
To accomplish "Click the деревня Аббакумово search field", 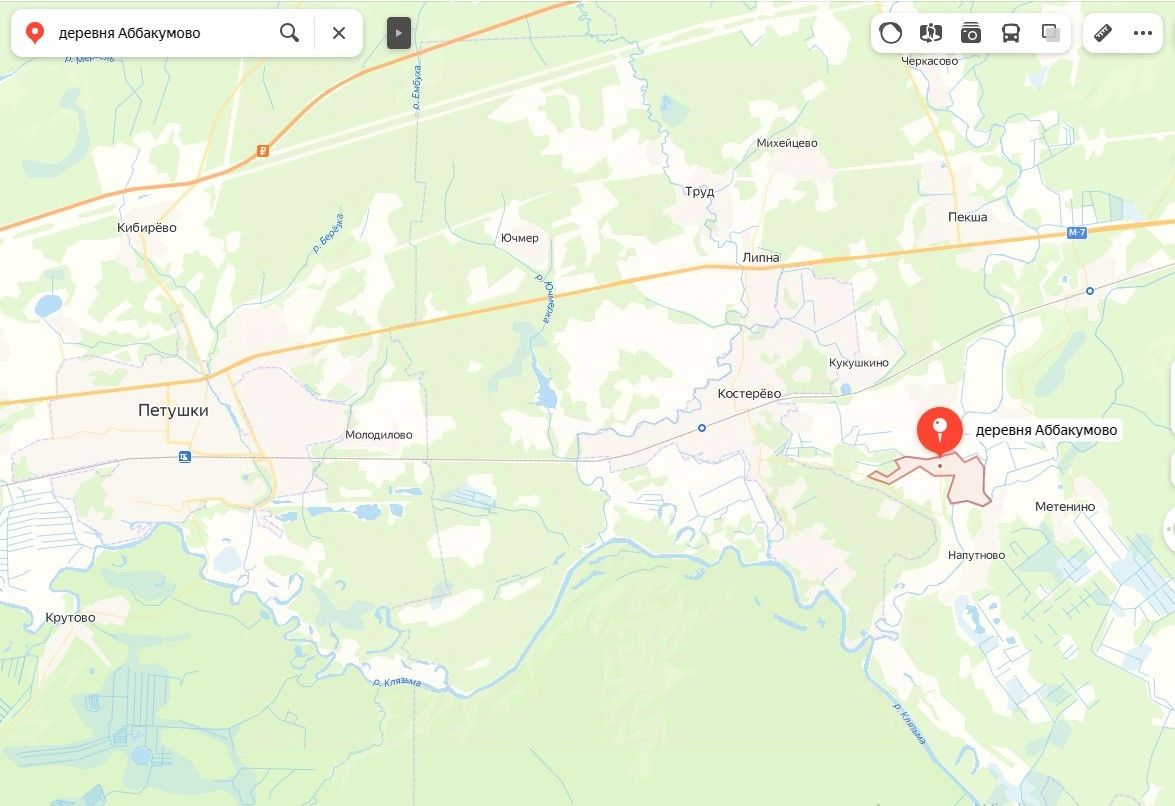I will [x=160, y=33].
